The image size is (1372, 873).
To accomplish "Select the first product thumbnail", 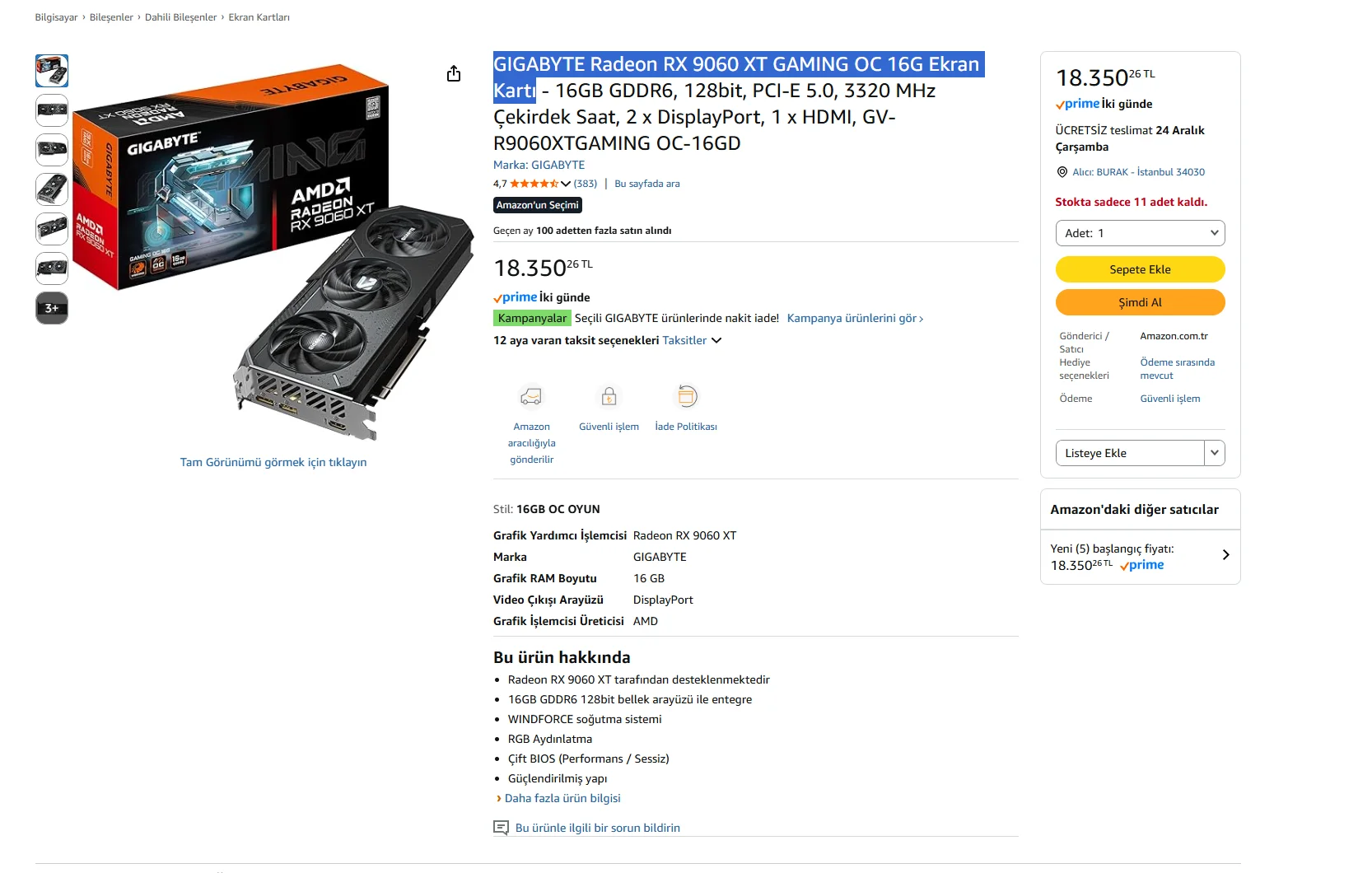I will [52, 71].
